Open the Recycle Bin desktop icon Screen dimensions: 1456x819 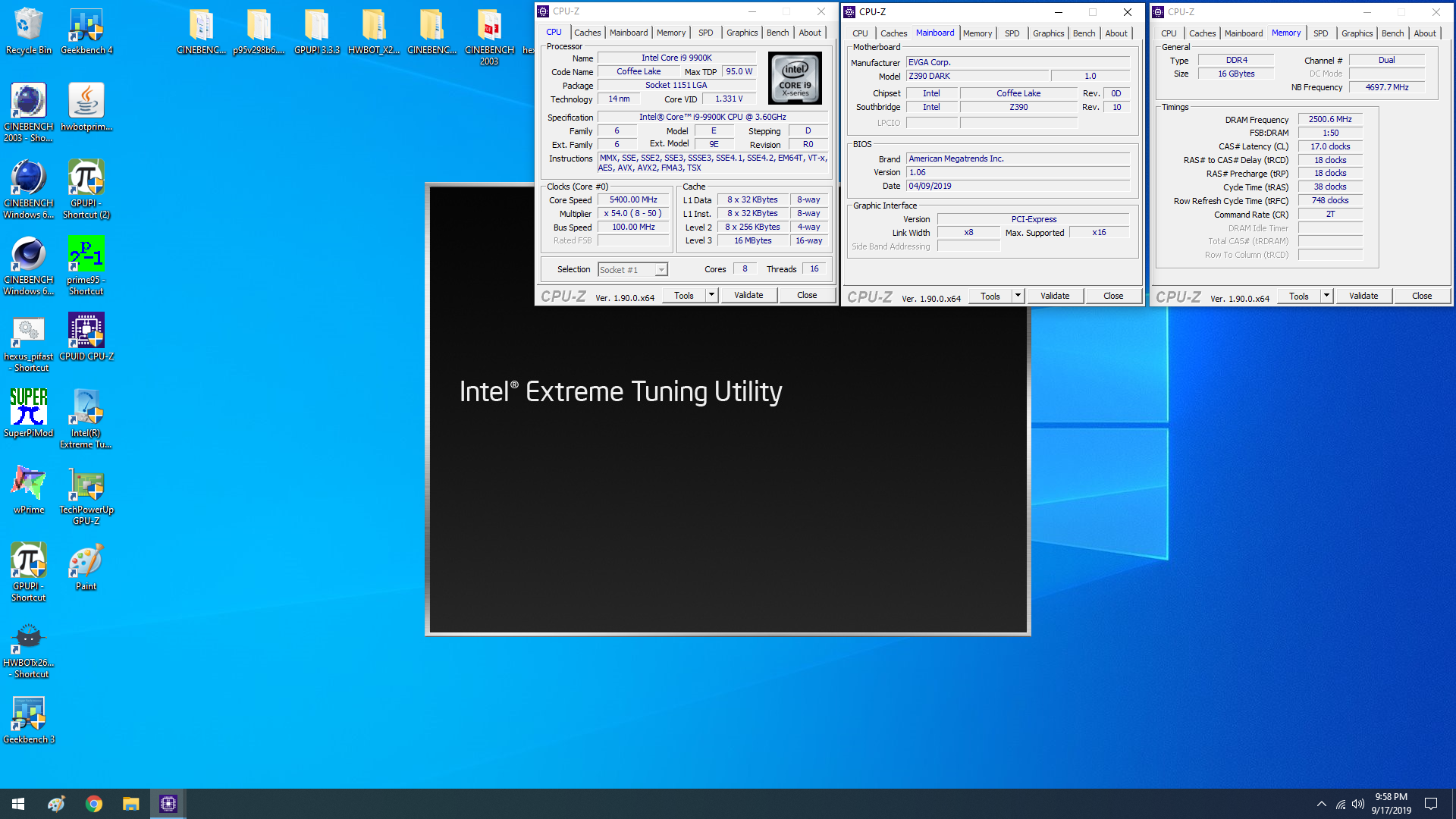(x=29, y=32)
